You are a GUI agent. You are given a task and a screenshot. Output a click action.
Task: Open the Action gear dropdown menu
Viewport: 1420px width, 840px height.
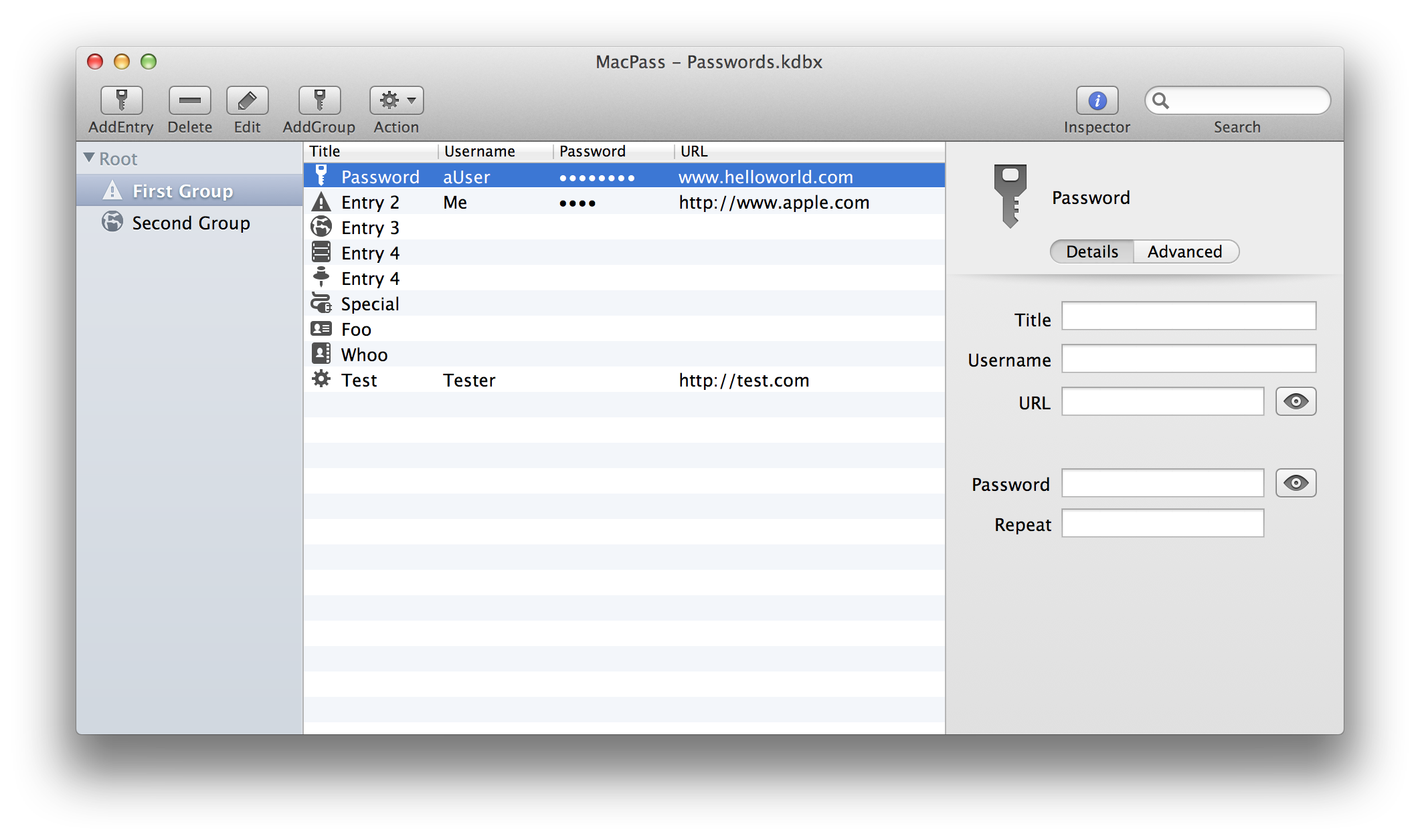396,101
